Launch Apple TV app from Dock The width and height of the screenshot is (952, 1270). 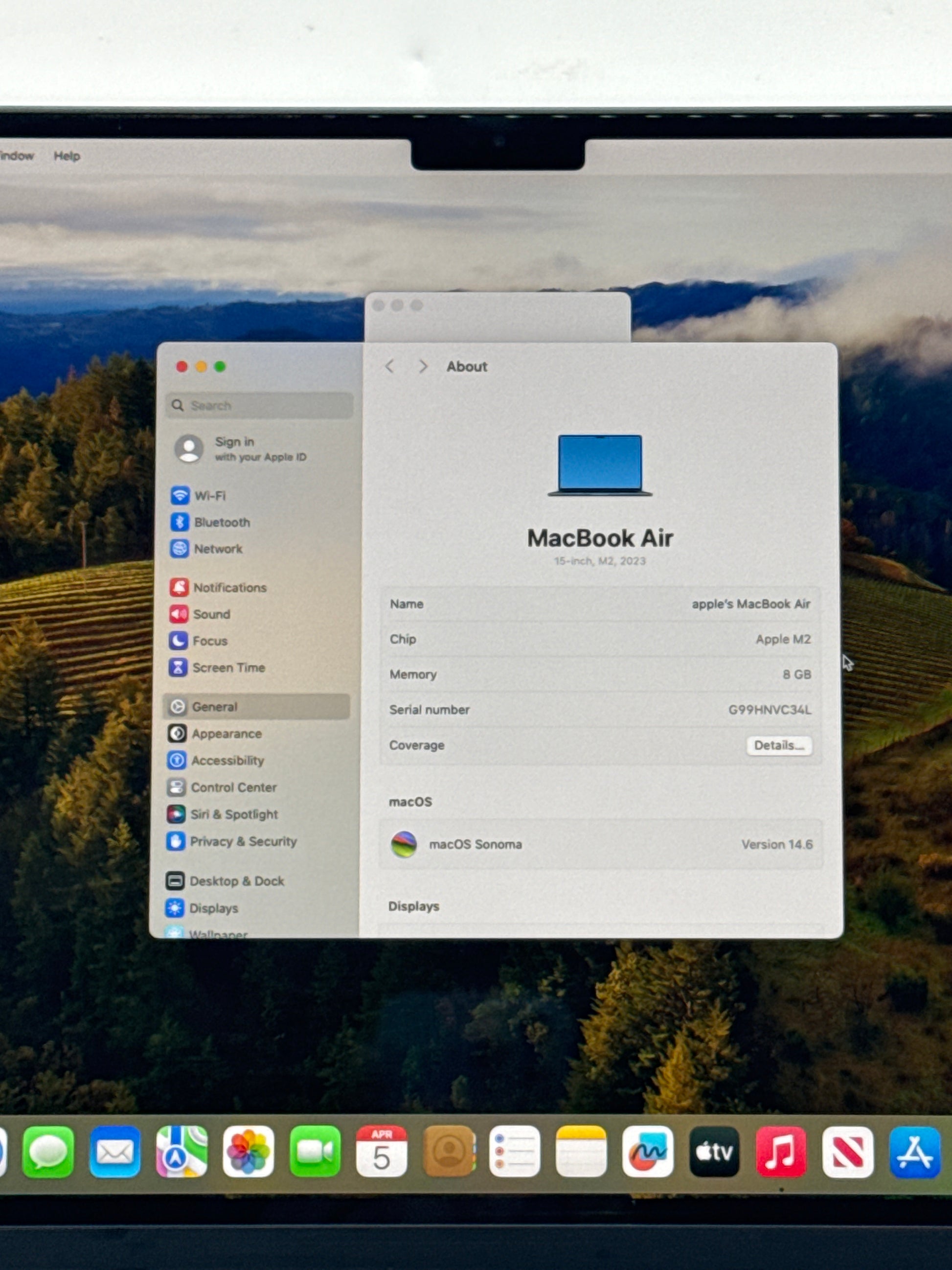(714, 1153)
